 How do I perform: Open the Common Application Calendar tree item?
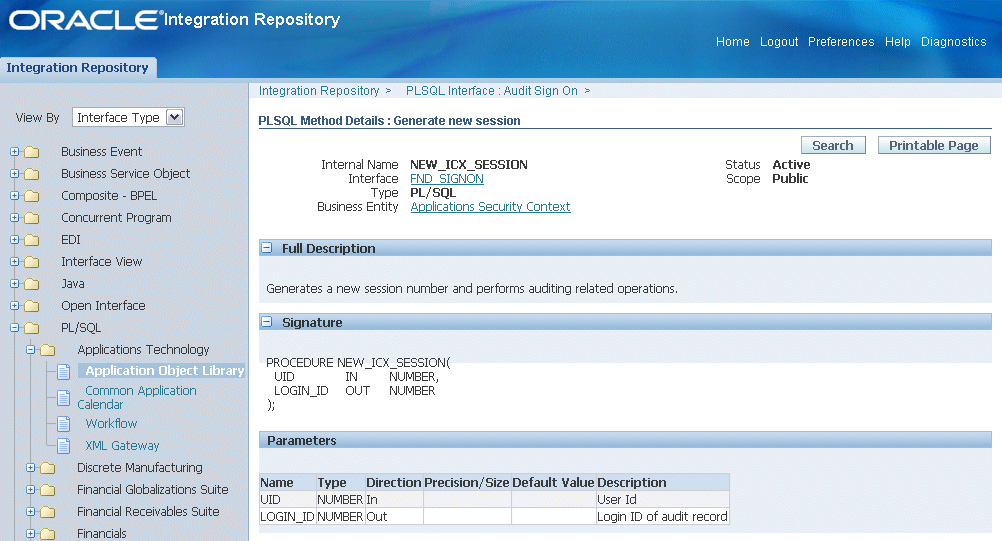137,397
